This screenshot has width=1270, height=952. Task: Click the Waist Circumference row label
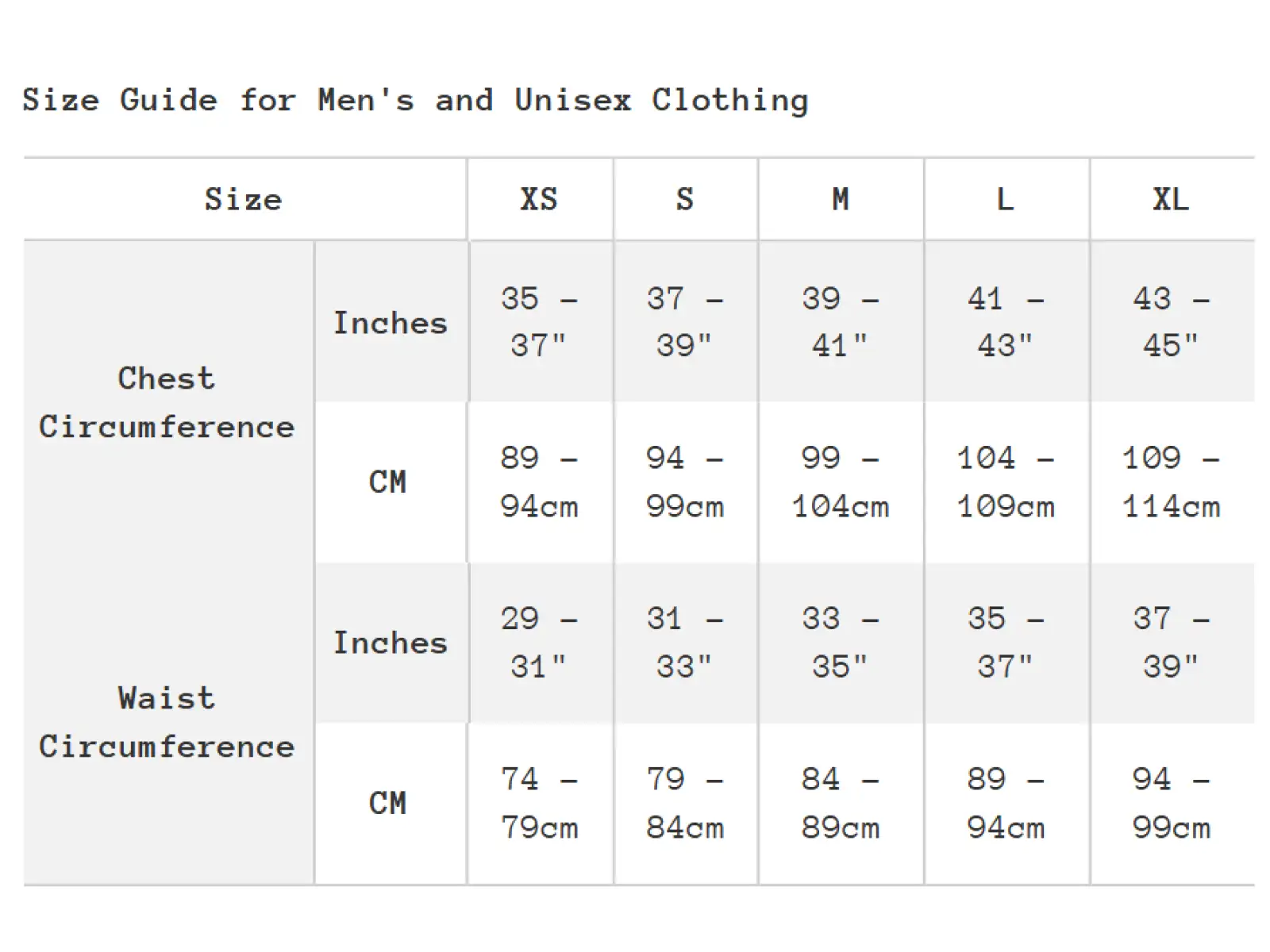point(167,723)
